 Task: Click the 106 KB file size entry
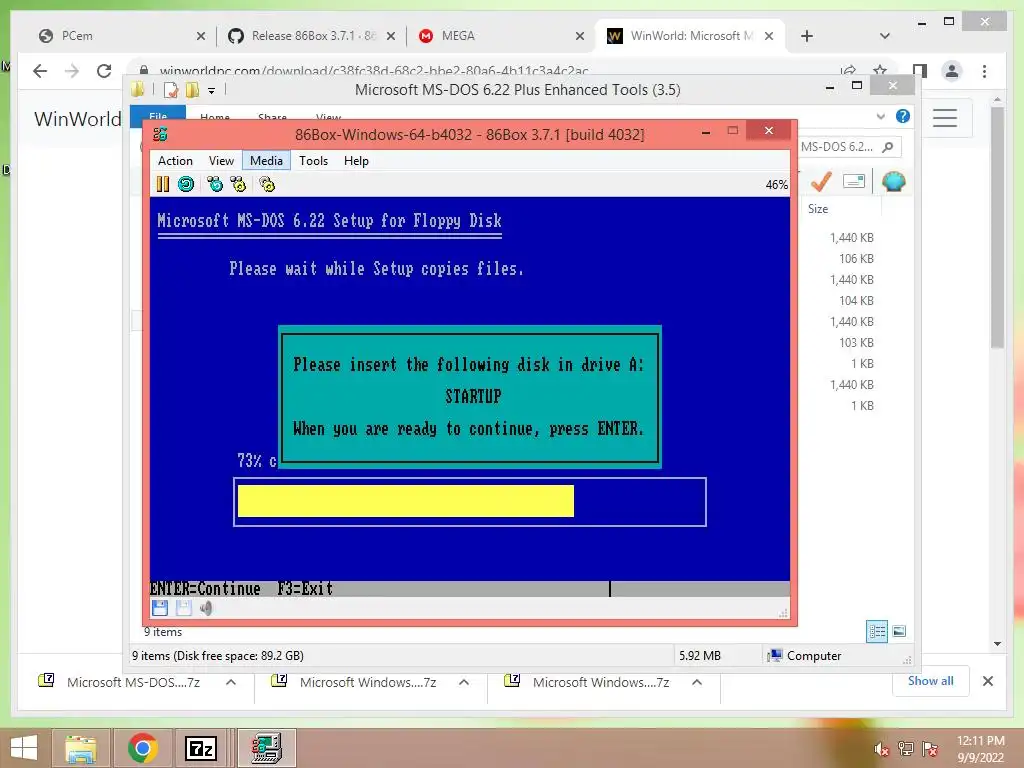[856, 259]
